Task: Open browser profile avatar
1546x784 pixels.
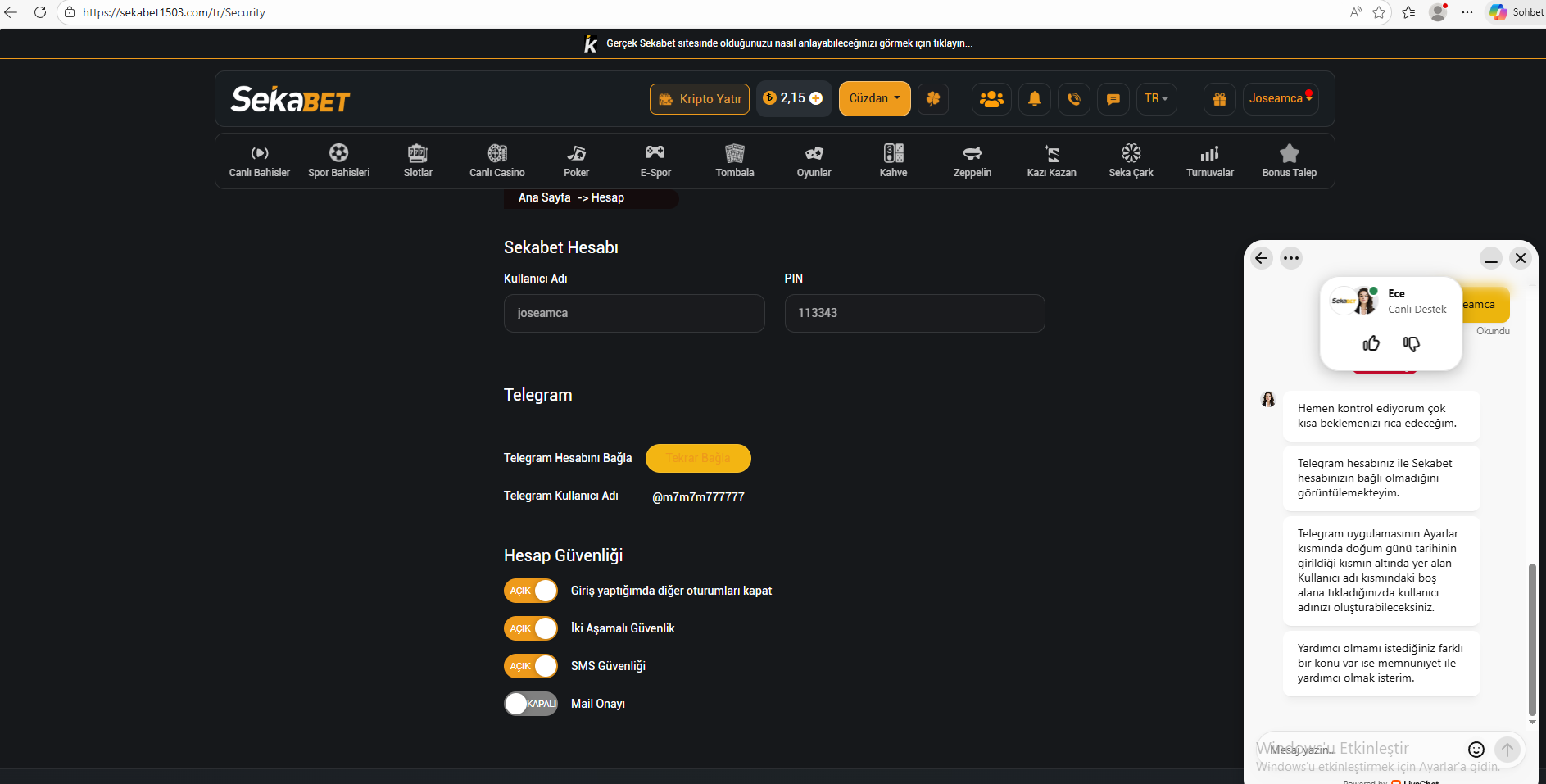Action: point(1438,12)
